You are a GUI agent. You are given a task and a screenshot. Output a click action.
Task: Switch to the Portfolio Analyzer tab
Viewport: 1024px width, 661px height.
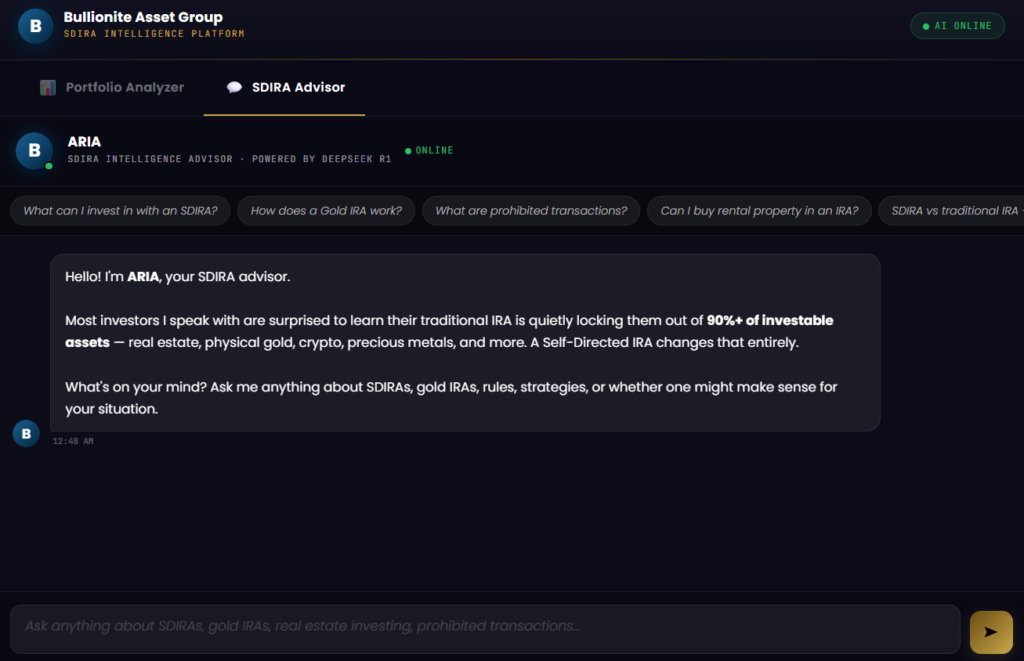(x=112, y=88)
